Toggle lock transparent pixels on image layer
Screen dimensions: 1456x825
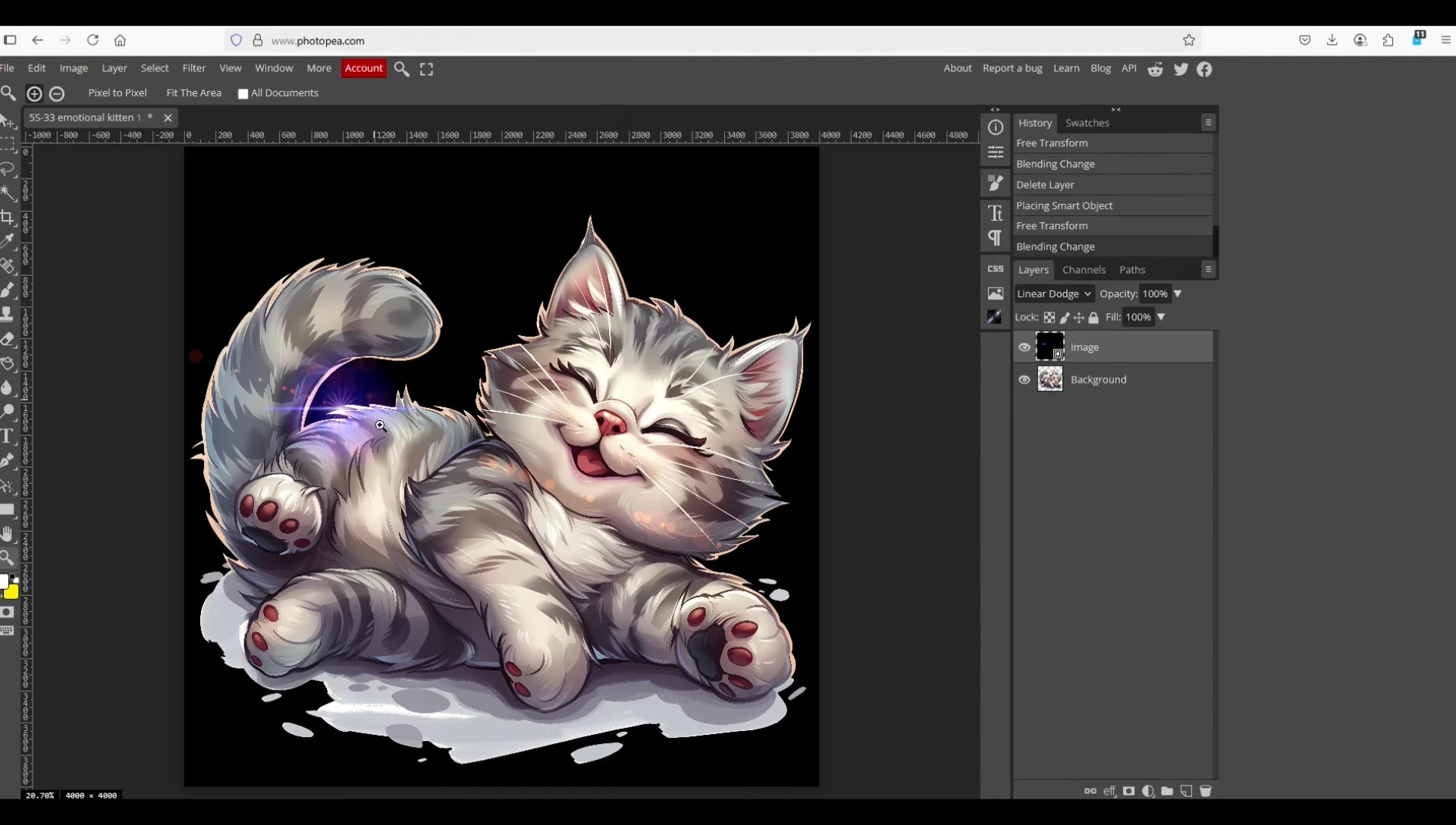coord(1050,318)
